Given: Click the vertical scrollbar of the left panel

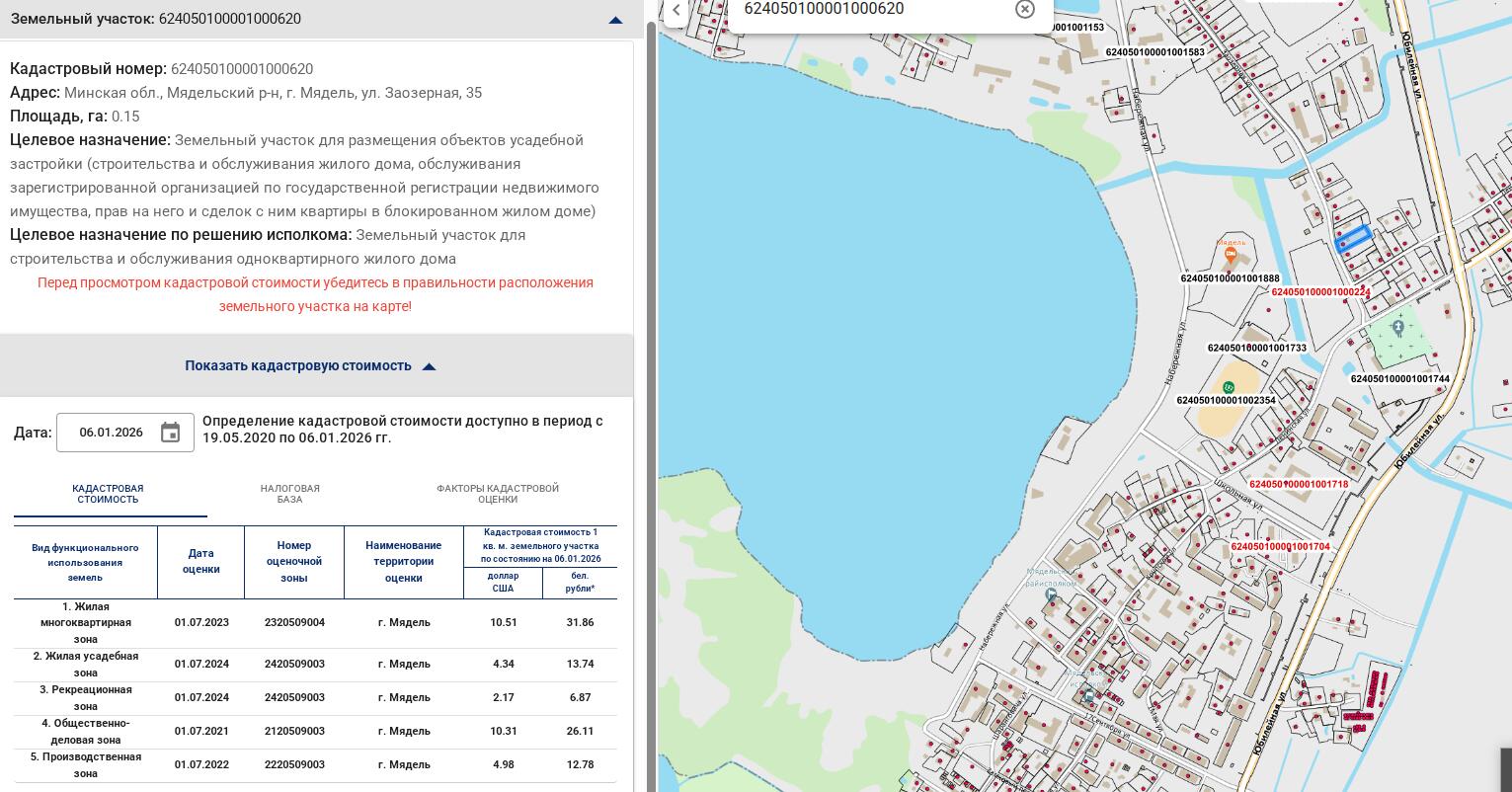Looking at the screenshot, I should pyautogui.click(x=650, y=395).
